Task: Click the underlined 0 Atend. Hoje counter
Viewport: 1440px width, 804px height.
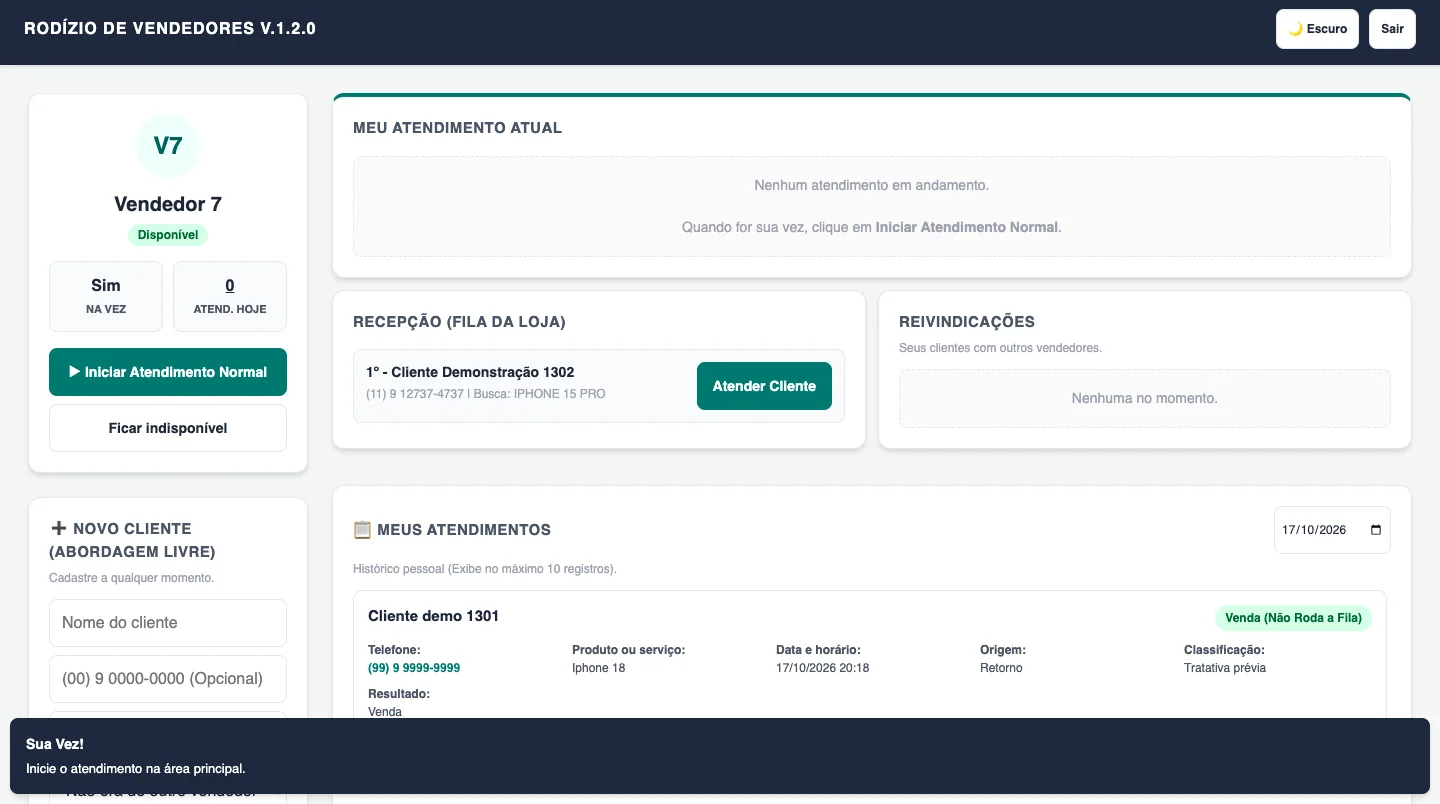Action: [230, 286]
